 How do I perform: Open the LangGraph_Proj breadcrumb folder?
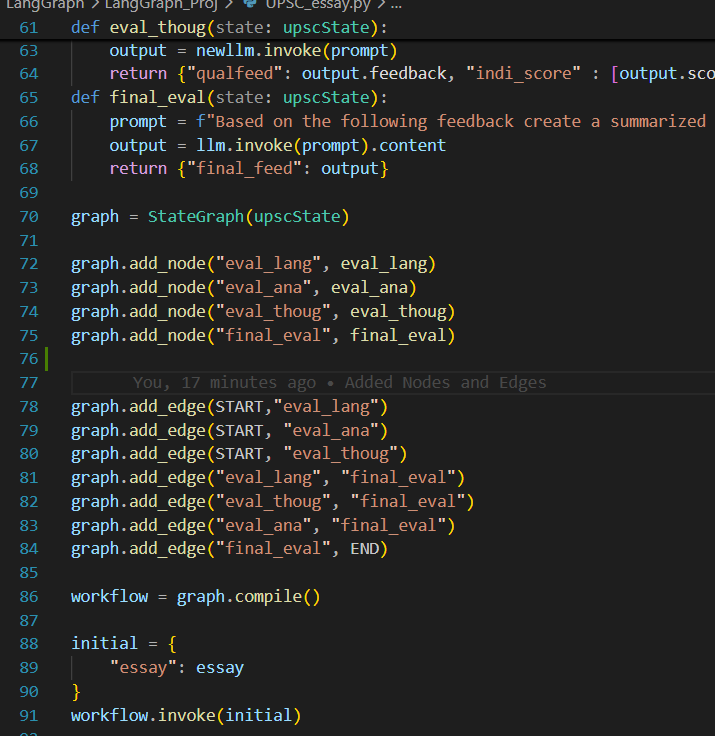161,5
